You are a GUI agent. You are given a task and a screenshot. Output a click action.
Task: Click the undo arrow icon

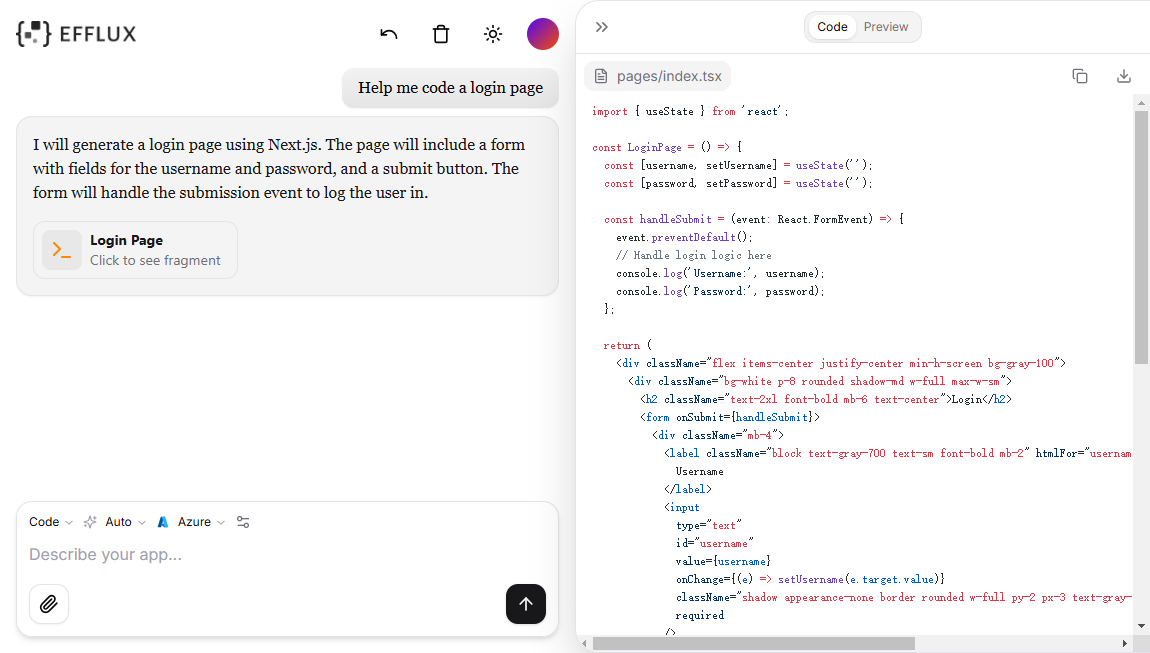coord(389,34)
